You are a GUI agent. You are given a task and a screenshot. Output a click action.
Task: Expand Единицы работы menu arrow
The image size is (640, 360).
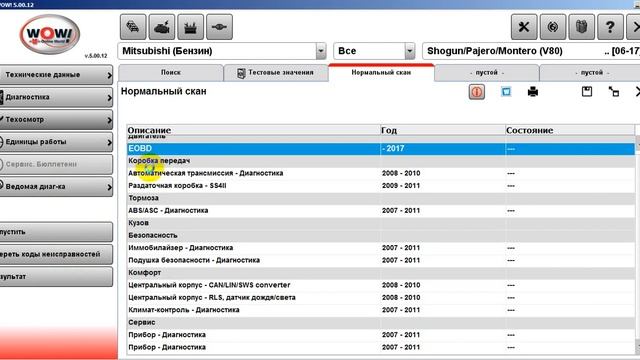(x=109, y=142)
